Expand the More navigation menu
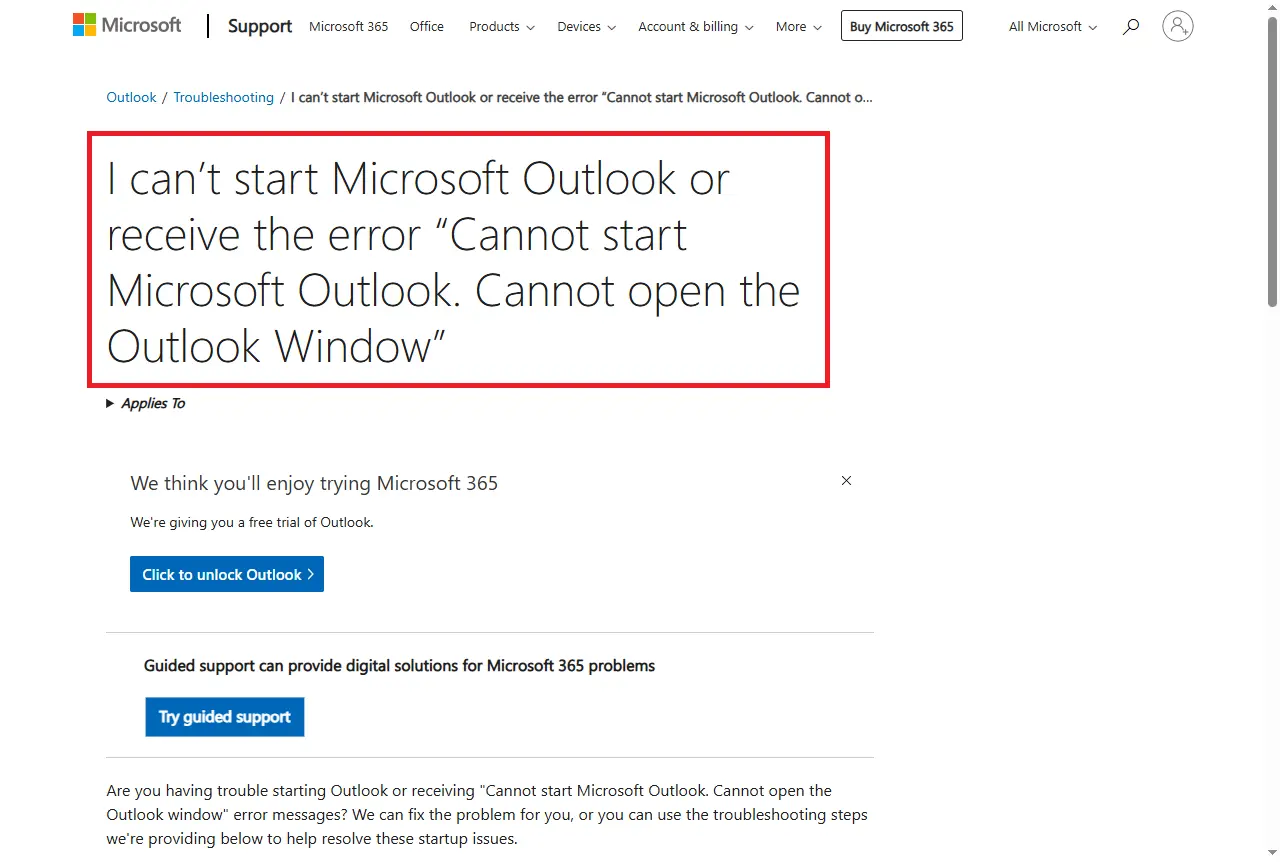The image size is (1280, 862). [x=798, y=27]
